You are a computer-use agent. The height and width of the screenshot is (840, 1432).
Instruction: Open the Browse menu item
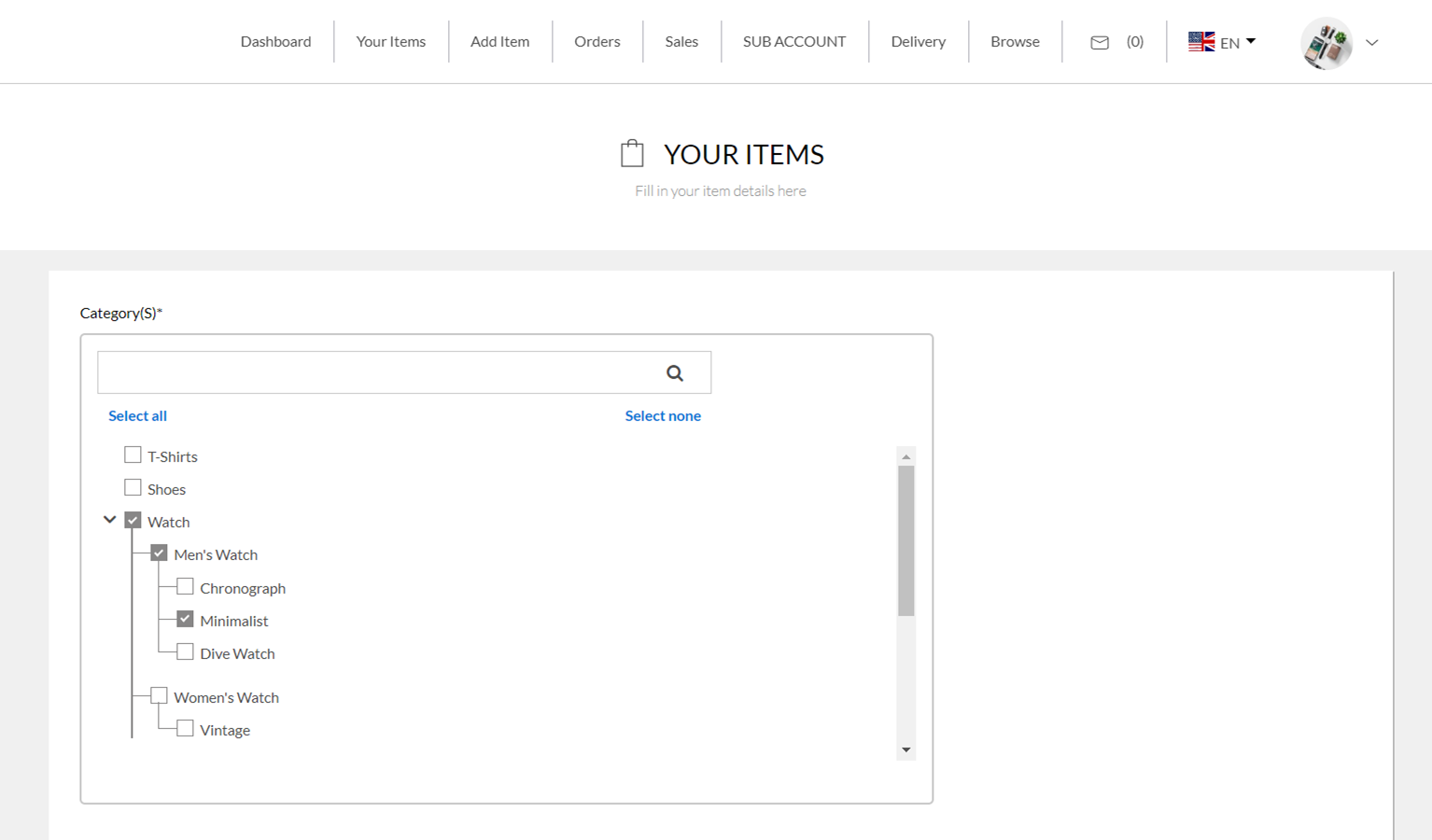pos(1015,42)
